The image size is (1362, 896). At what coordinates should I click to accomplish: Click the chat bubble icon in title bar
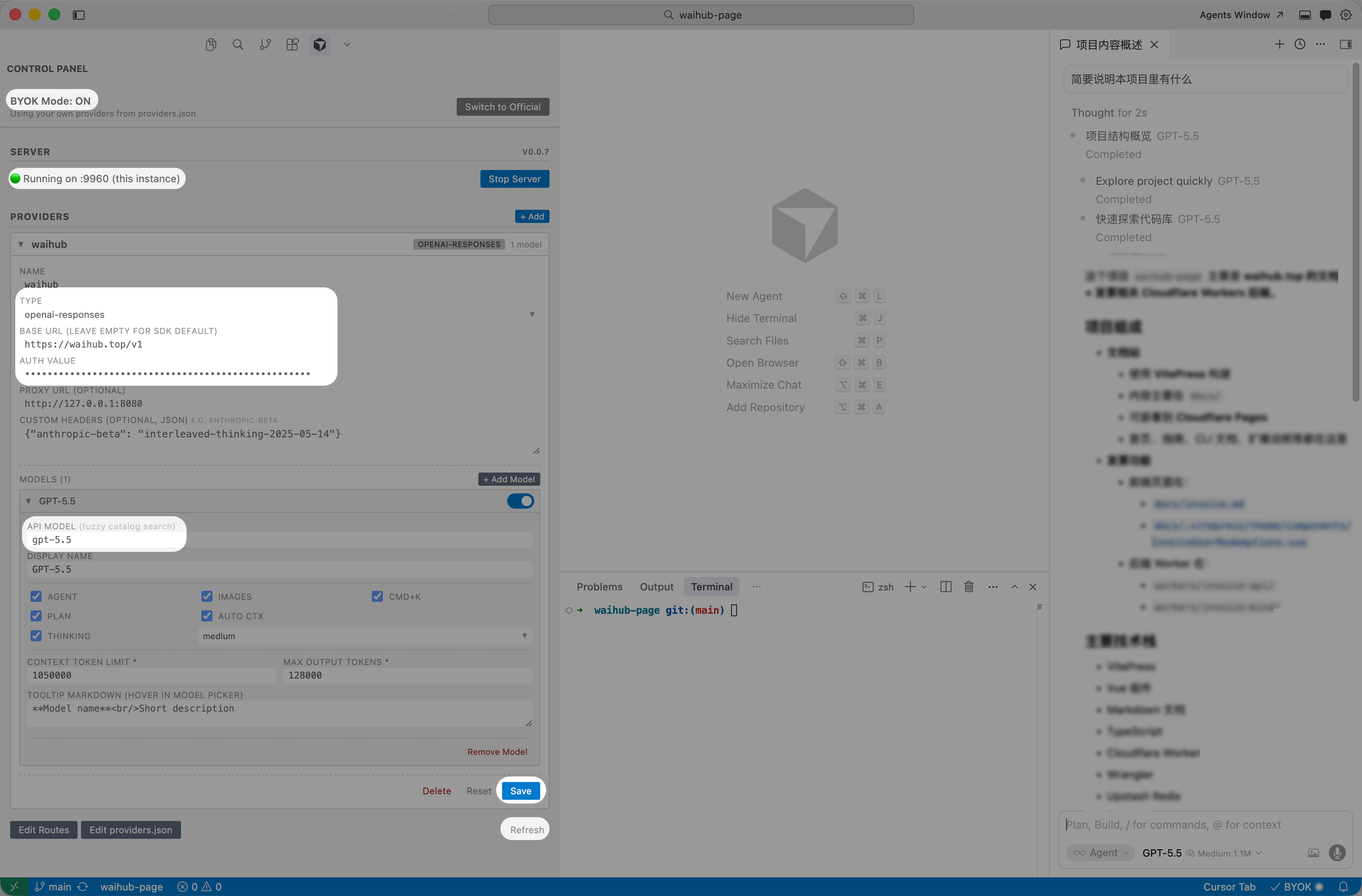[x=1326, y=15]
